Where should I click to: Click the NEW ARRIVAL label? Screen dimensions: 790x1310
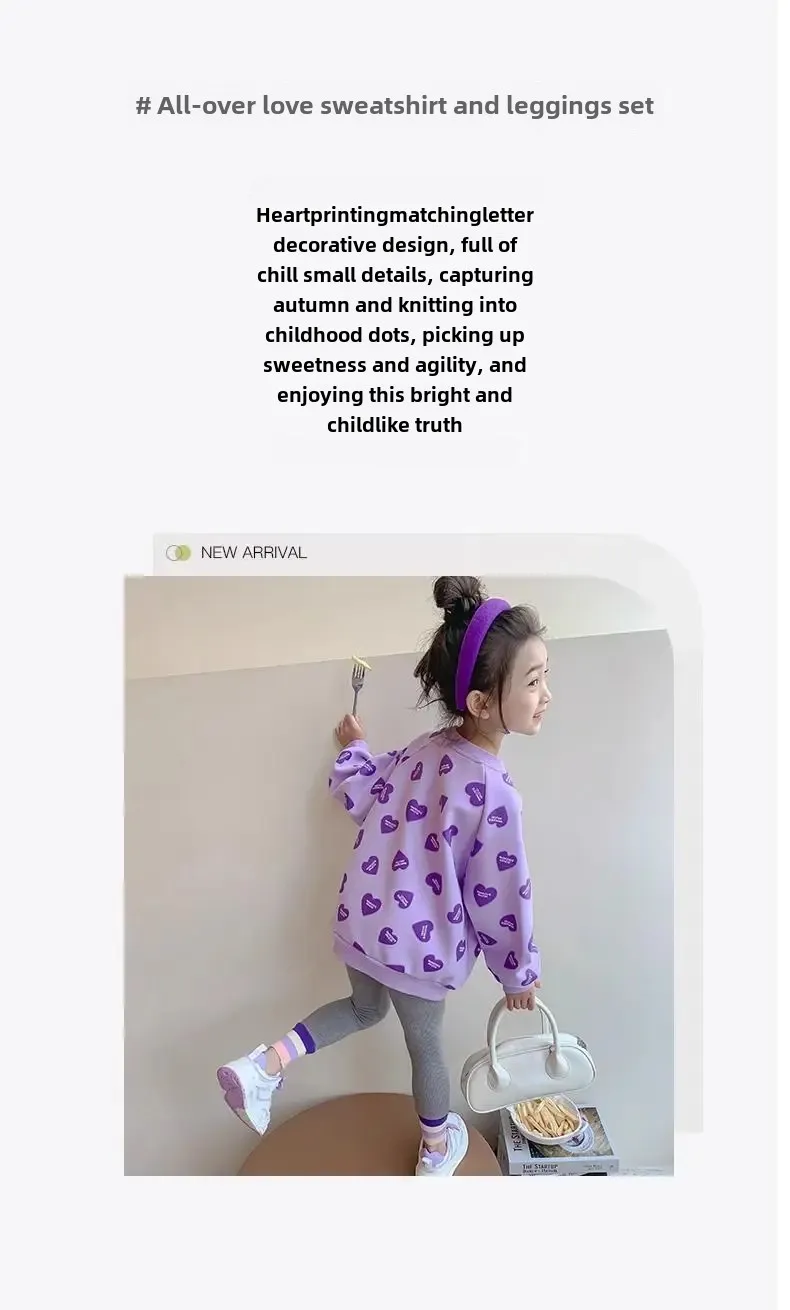pyautogui.click(x=254, y=553)
